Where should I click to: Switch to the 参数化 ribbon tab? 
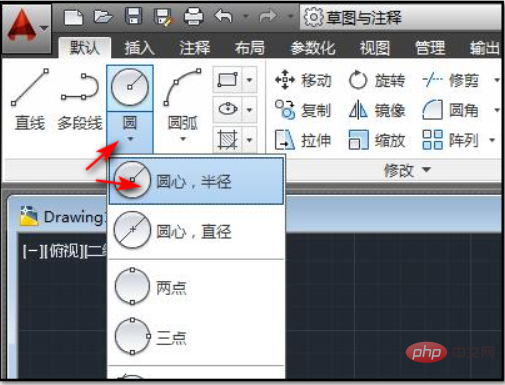313,48
